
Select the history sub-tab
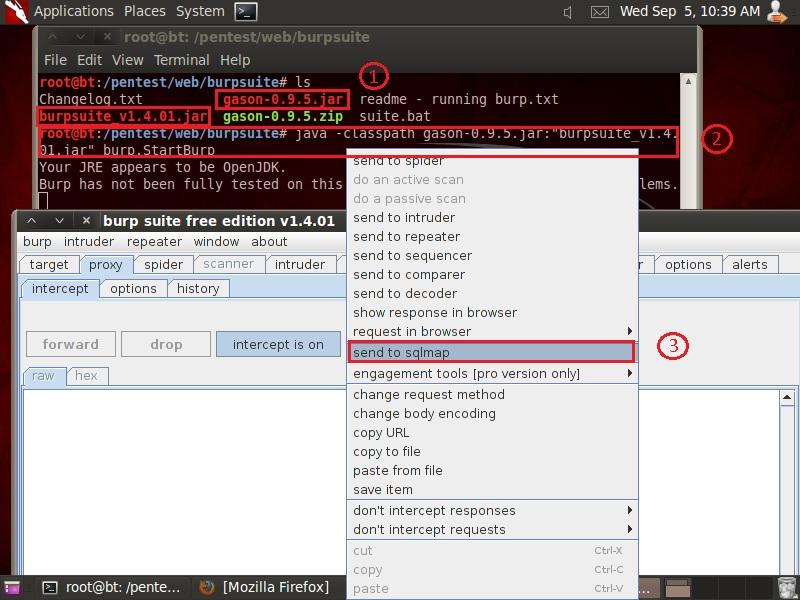click(198, 289)
